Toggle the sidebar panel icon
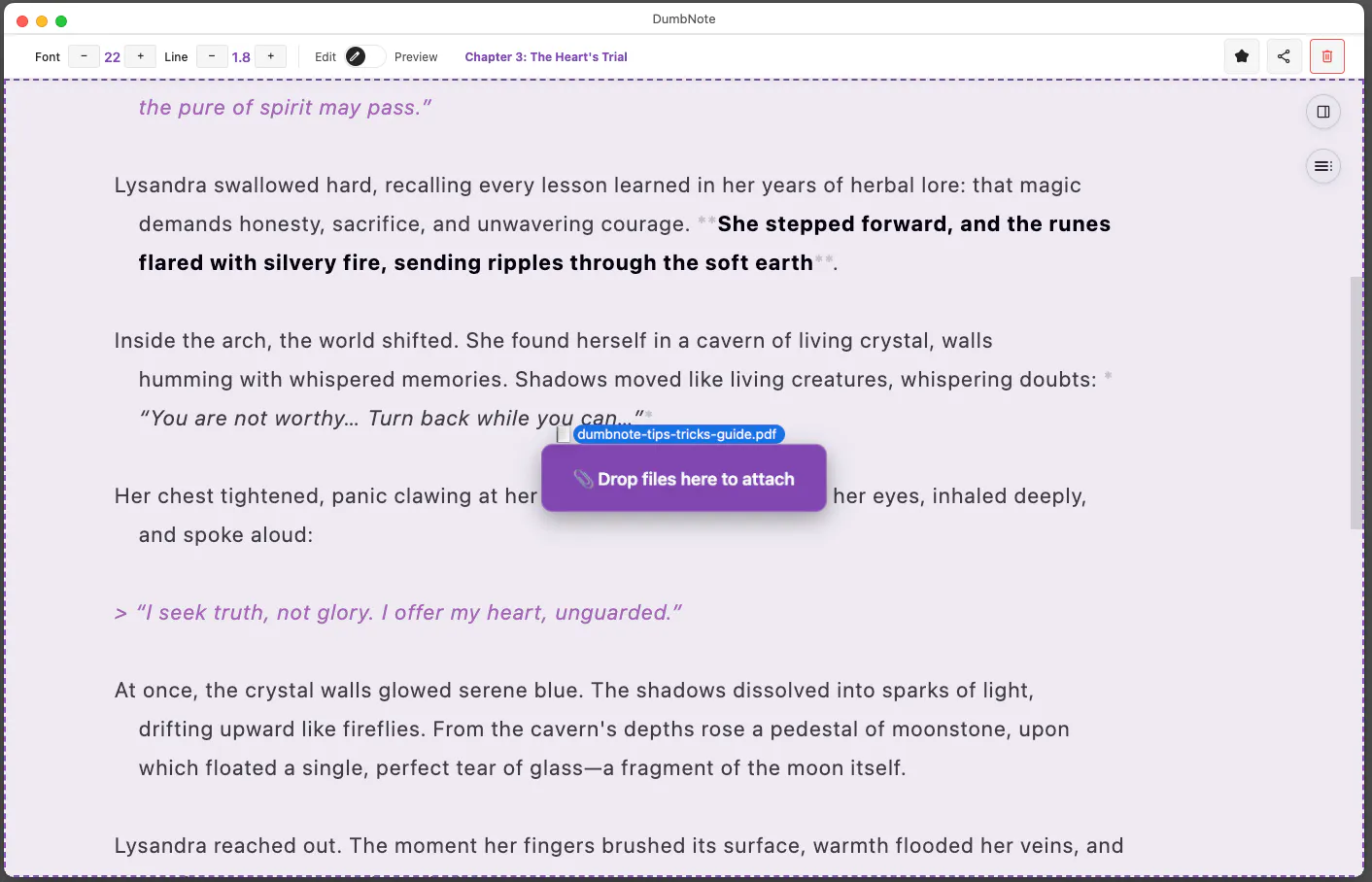Viewport: 1372px width, 882px height. (x=1323, y=112)
